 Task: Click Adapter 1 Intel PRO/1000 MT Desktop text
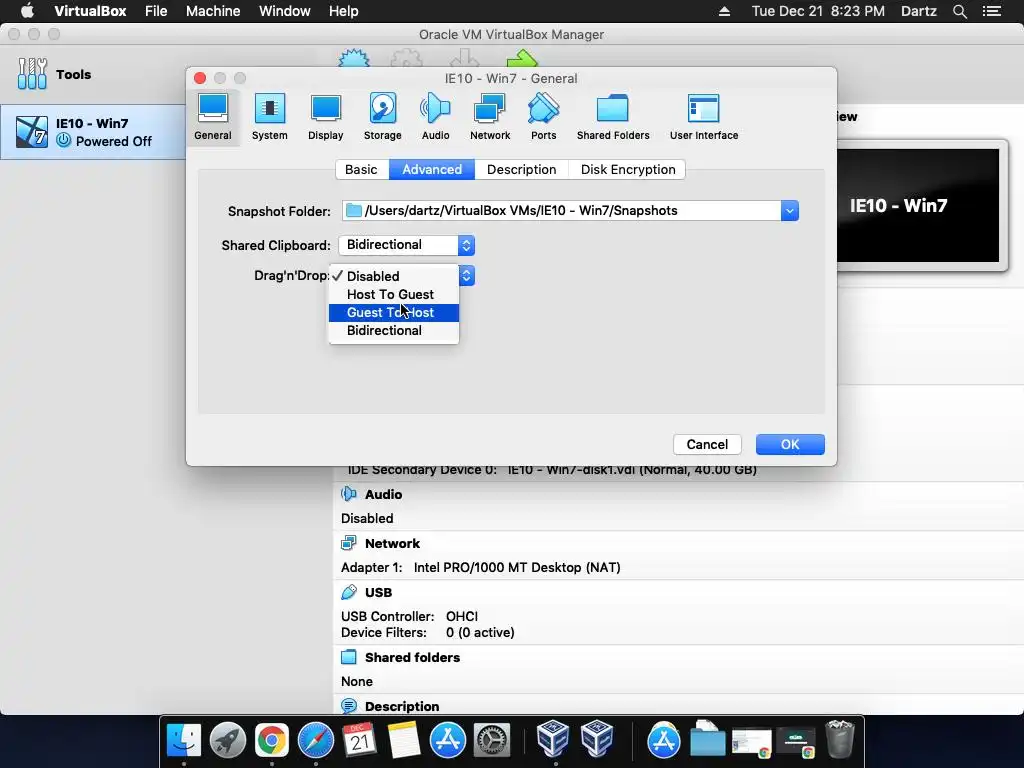pos(481,568)
